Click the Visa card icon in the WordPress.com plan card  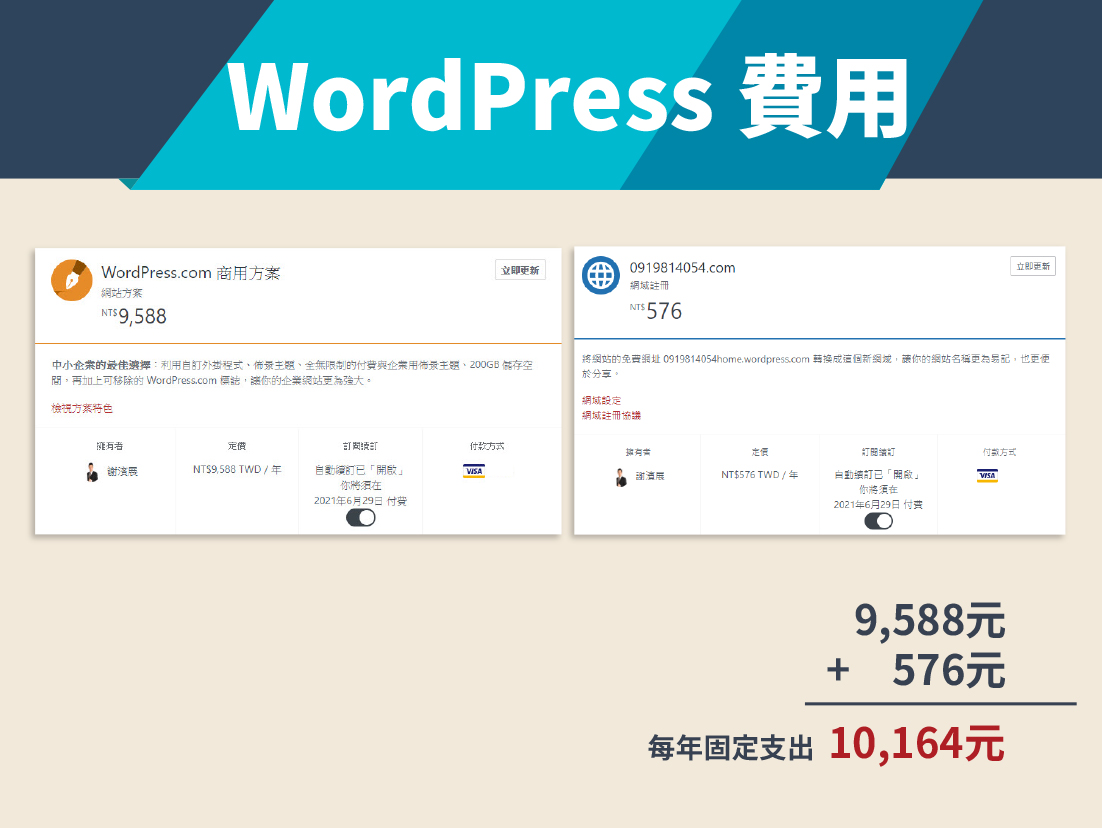click(474, 471)
